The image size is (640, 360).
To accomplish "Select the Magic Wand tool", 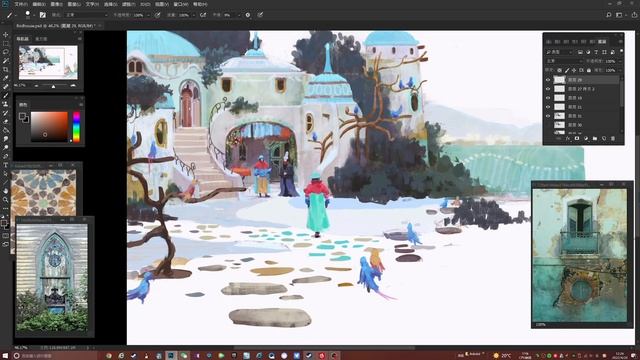I will (x=6, y=60).
